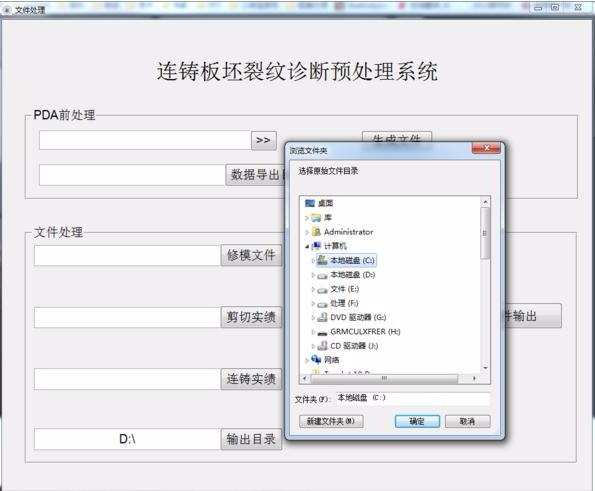Screen dimensions: 595x491
Task: Cancel the browse dialog with 取消
Action: [468, 421]
